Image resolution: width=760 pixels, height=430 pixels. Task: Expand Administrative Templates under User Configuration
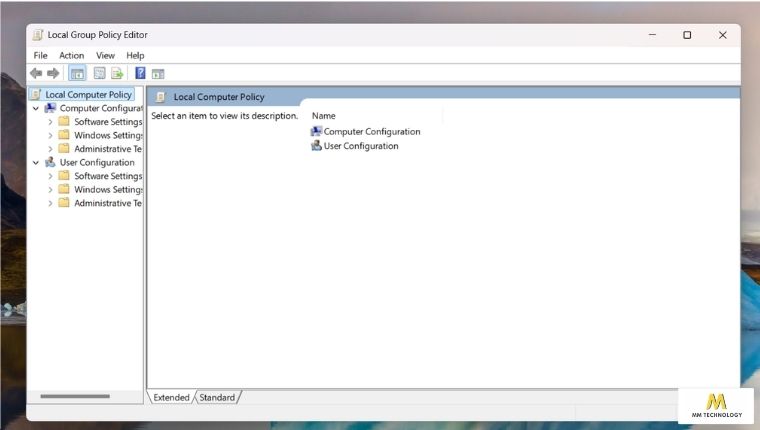(x=50, y=204)
